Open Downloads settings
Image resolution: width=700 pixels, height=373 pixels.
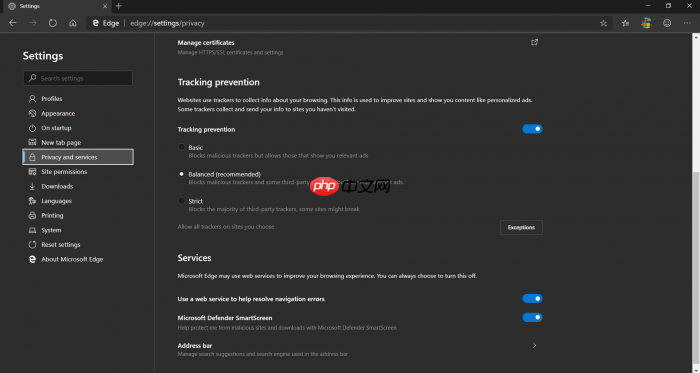[57, 186]
